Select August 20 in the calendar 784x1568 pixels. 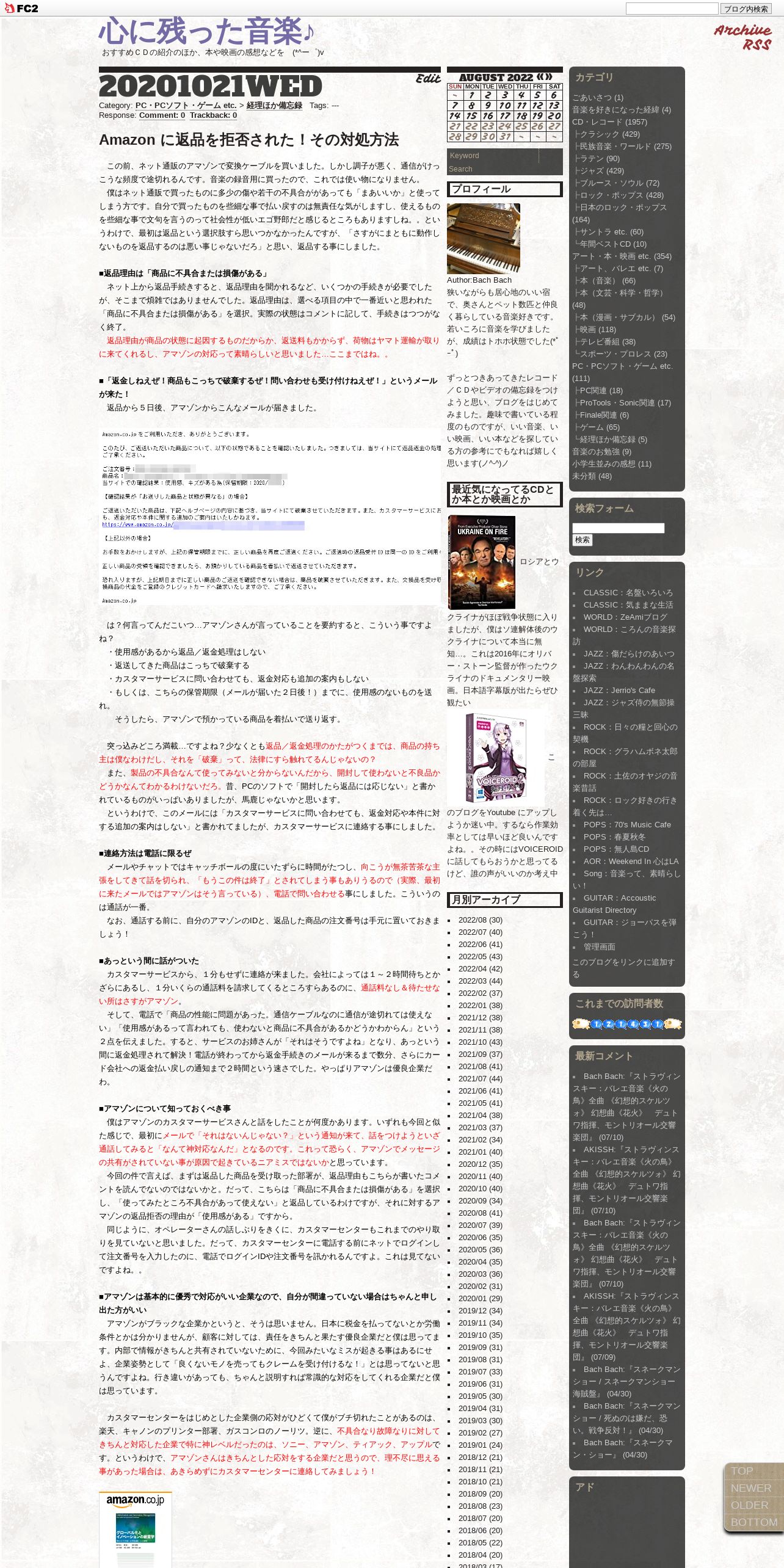coord(554,115)
